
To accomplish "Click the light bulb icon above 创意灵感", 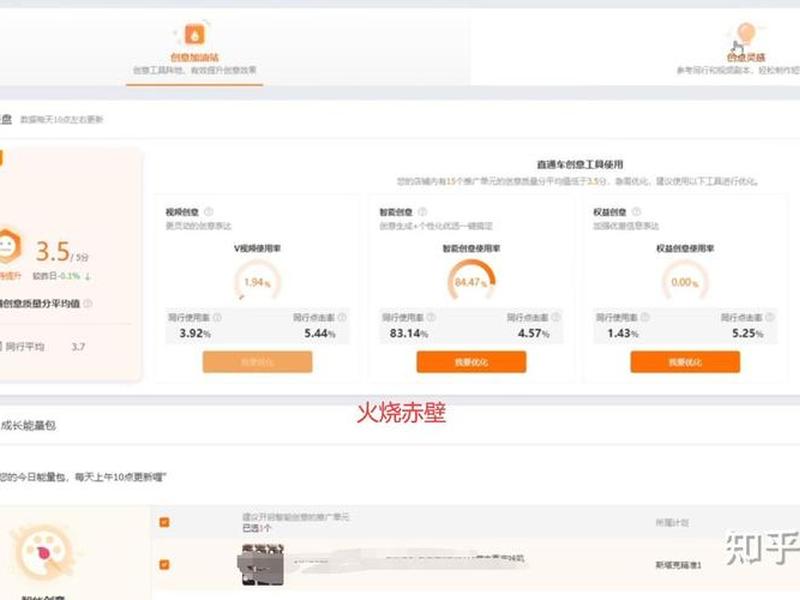I will click(x=746, y=35).
